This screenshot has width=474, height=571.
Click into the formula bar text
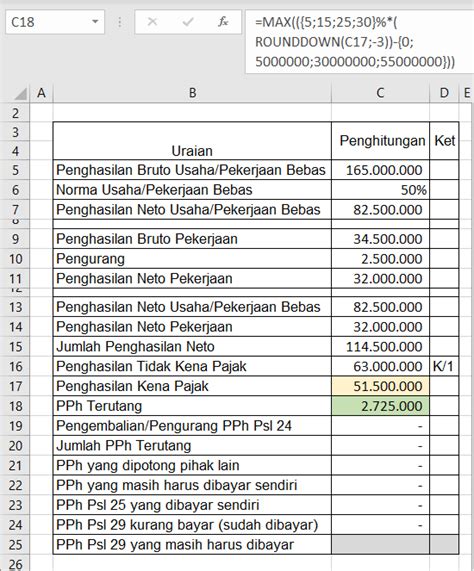[x=360, y=42]
